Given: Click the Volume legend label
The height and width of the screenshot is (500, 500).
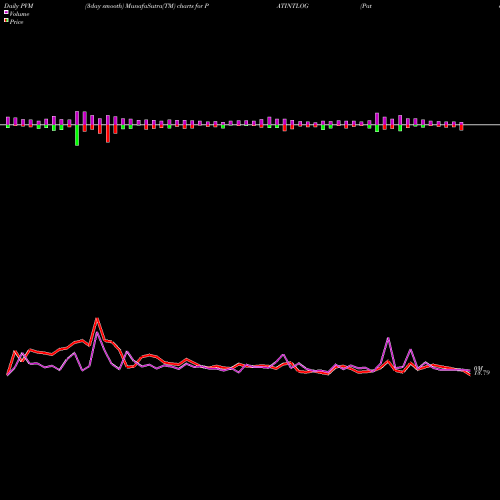Looking at the screenshot, I should coord(19,14).
